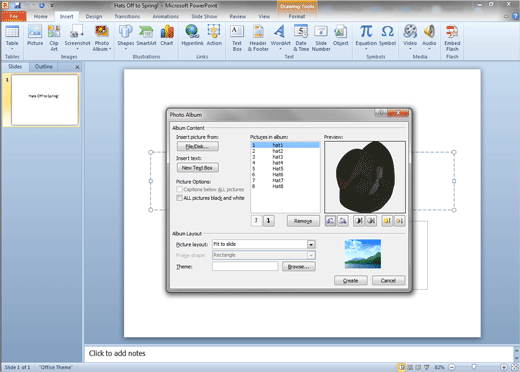Insert an Equation
520x372 pixels.
click(366, 38)
